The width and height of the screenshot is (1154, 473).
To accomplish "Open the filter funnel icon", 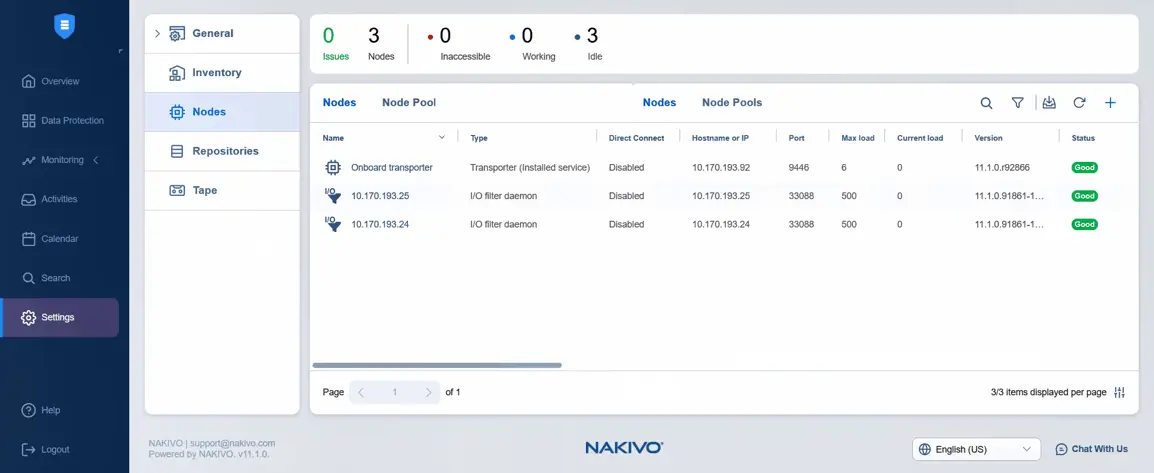I will point(1018,103).
